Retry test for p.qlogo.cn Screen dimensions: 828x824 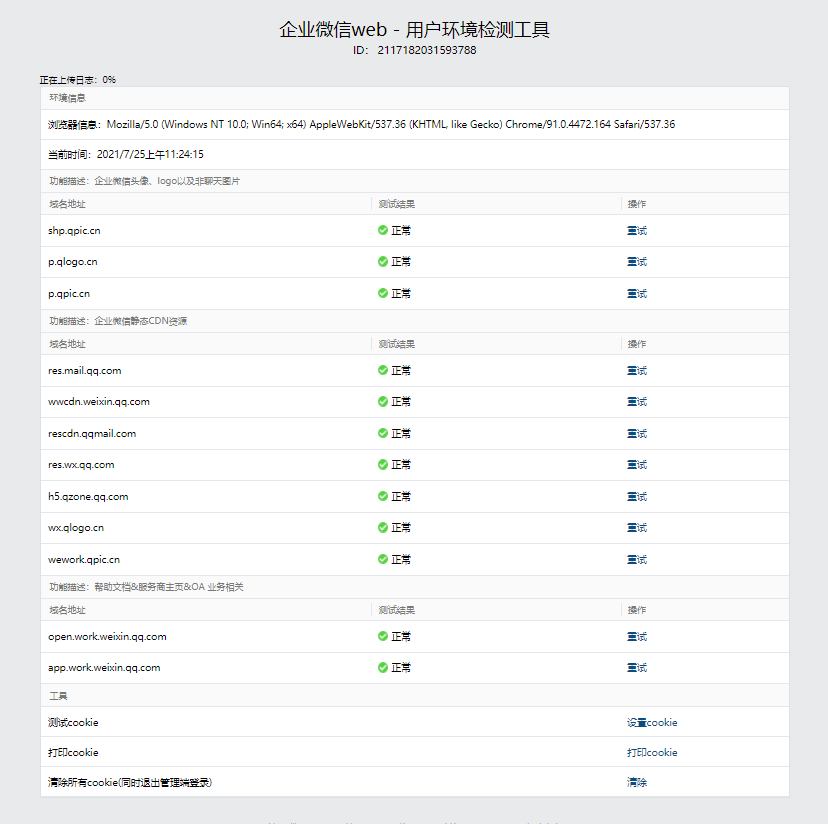pyautogui.click(x=637, y=261)
